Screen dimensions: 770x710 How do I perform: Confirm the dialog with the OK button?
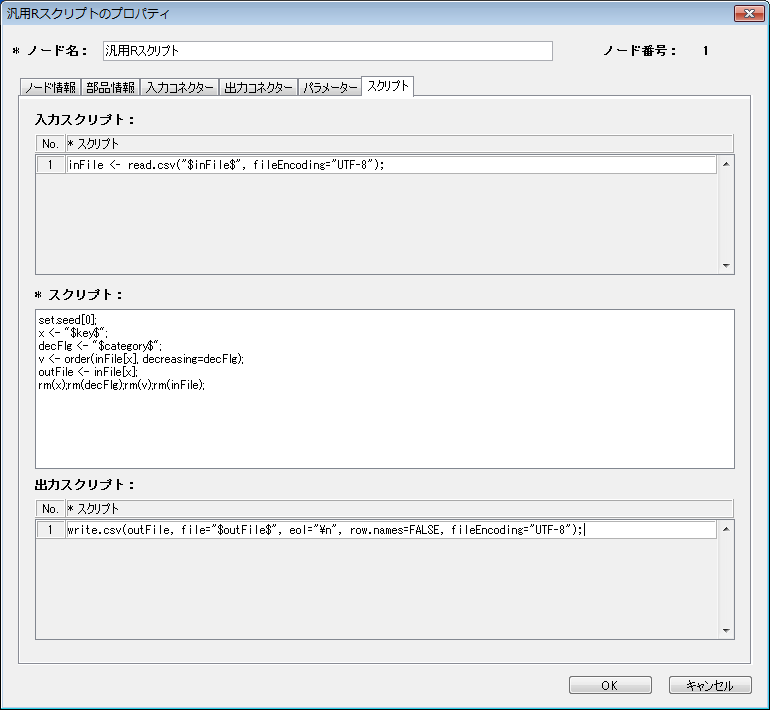(x=610, y=685)
